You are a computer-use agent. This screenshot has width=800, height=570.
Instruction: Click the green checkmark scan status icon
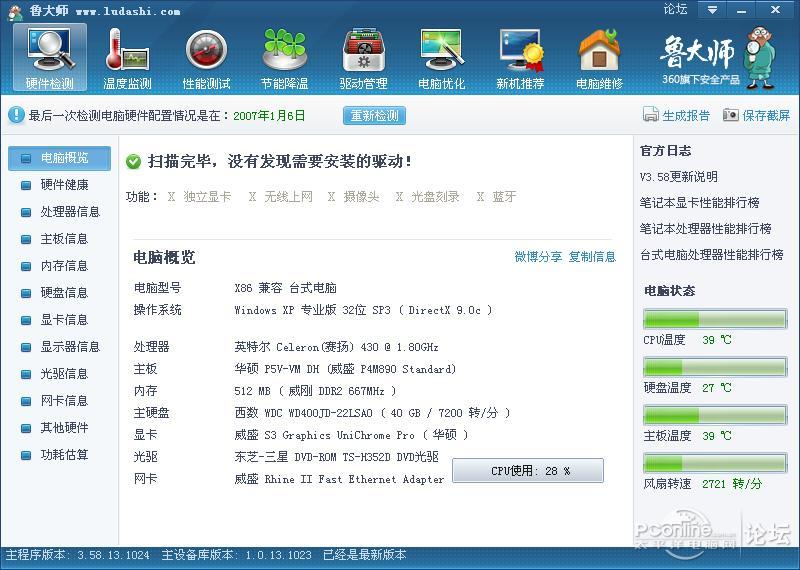(133, 162)
